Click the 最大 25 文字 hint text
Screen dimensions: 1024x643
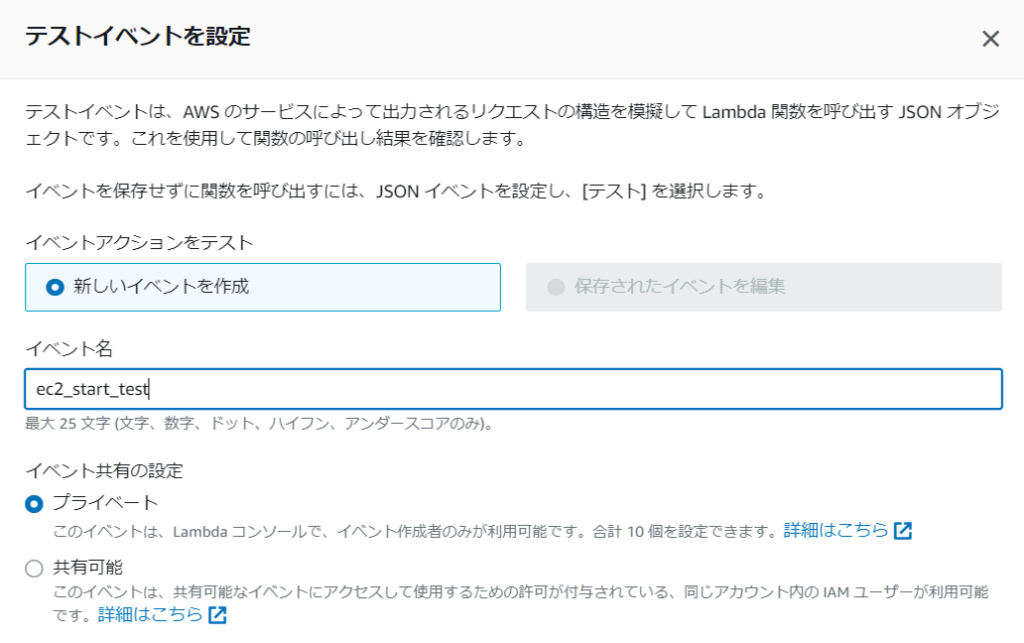pos(258,424)
